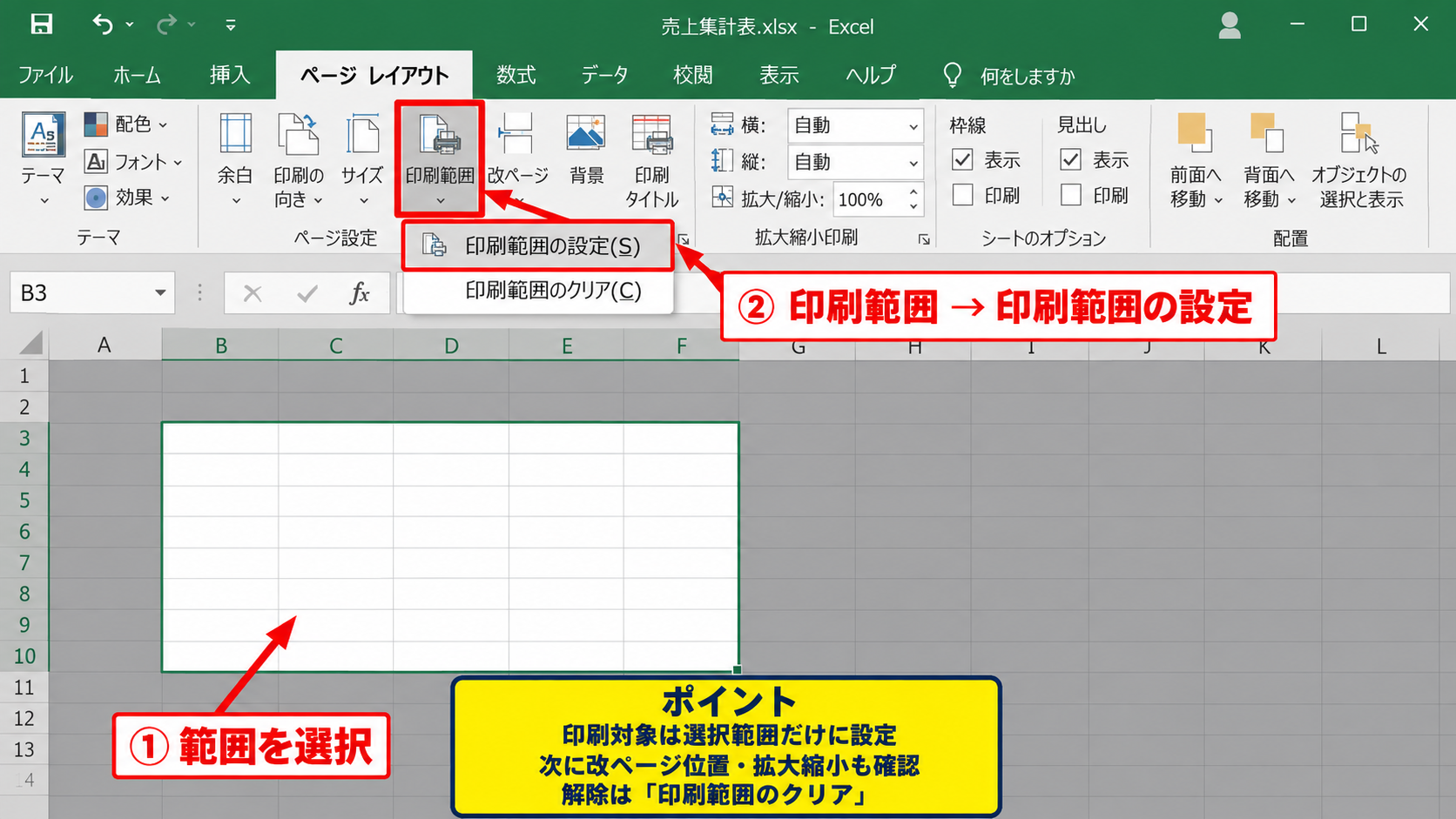The height and width of the screenshot is (819, 1456).
Task: Switch to the 数式 tab
Action: (x=516, y=75)
